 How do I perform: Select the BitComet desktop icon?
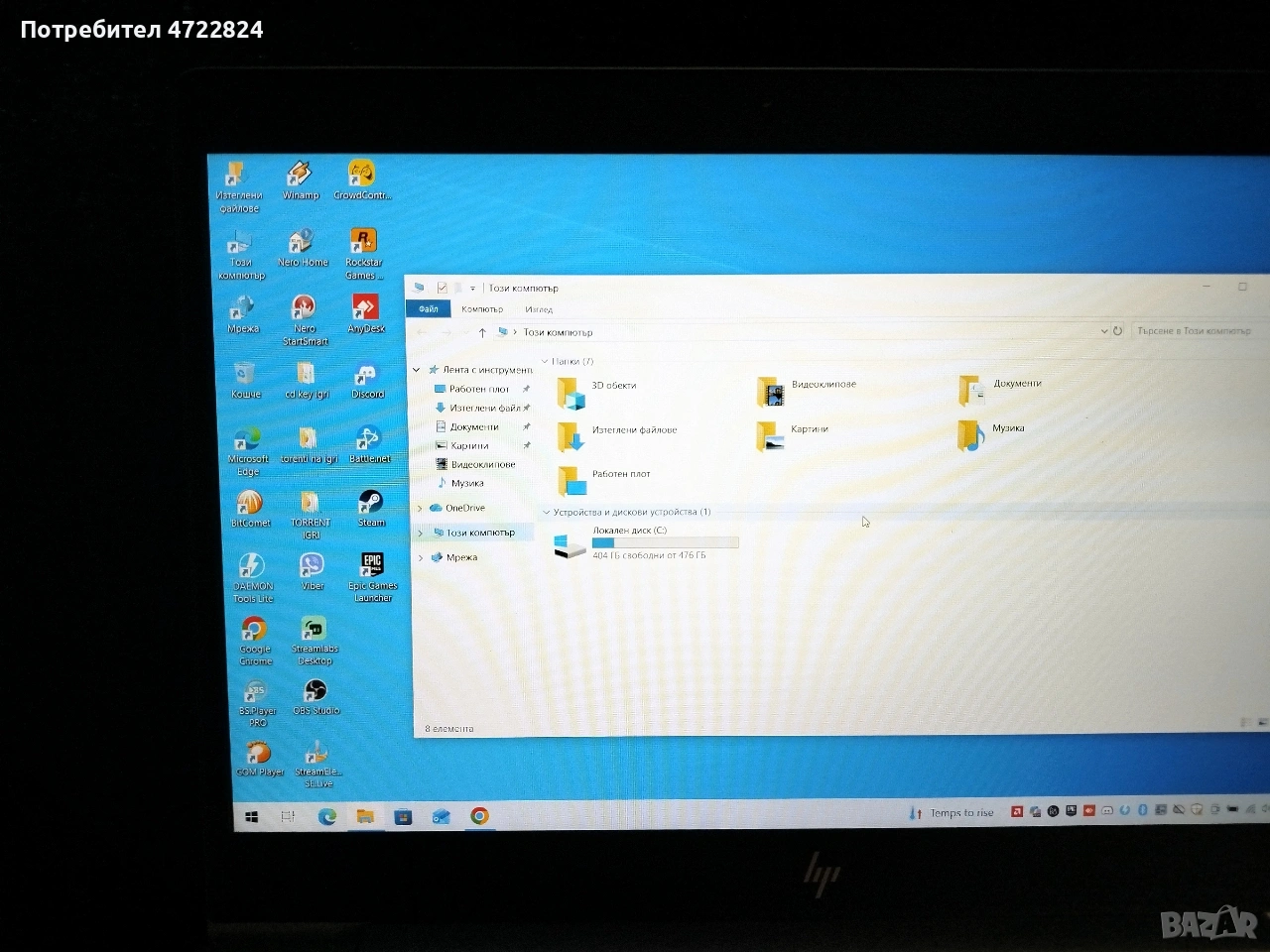[250, 509]
